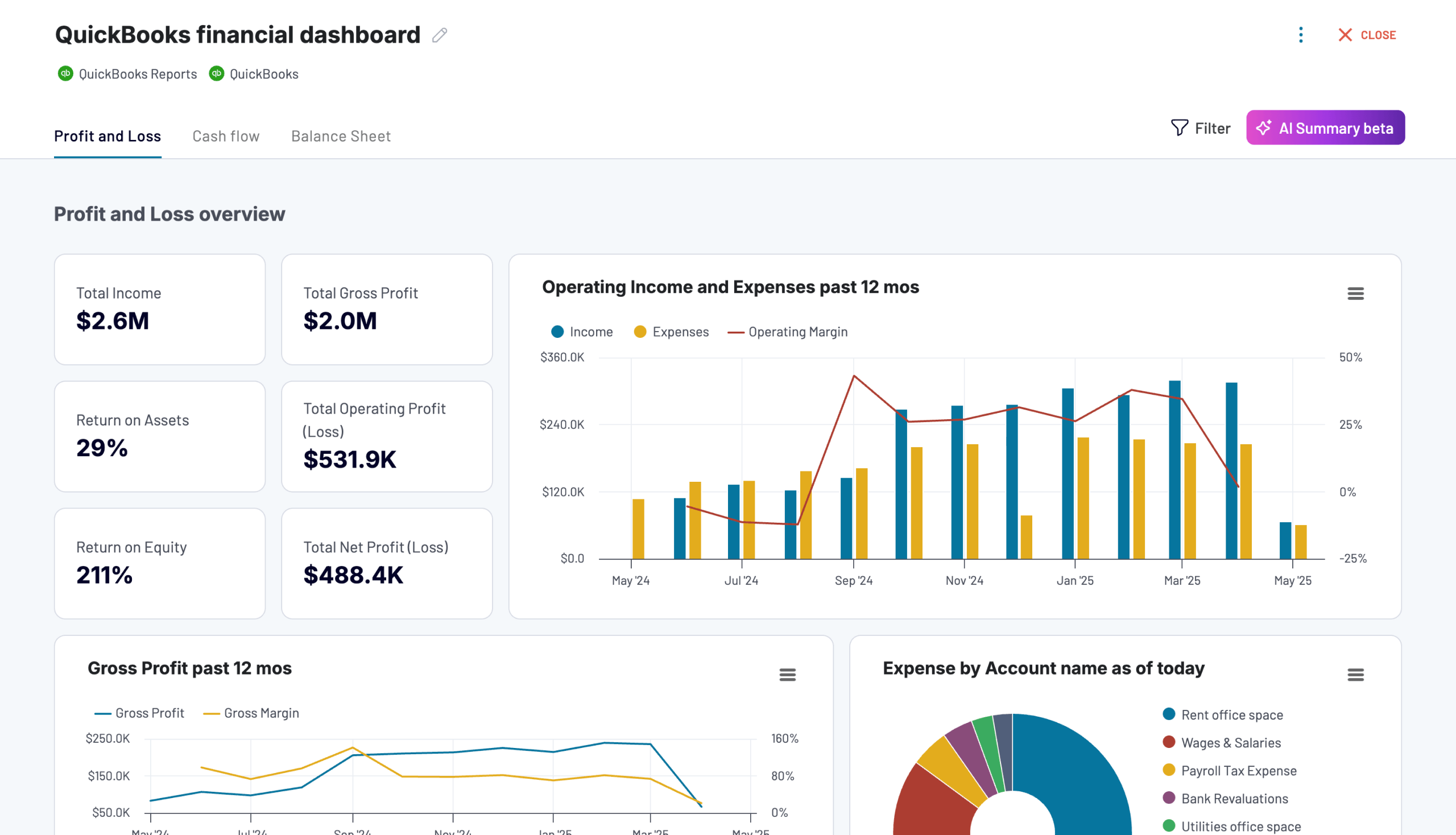The height and width of the screenshot is (835, 1456).
Task: Click the pencil icon to rename the dashboard
Action: (439, 35)
